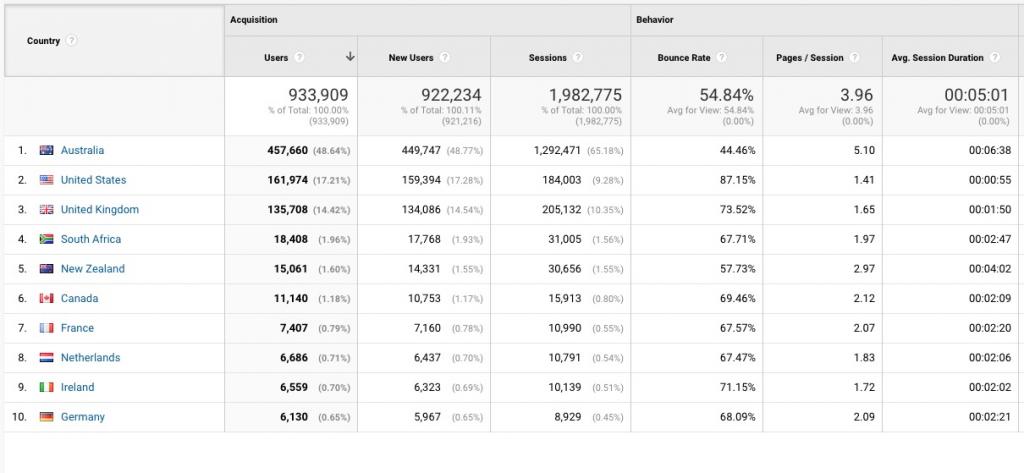Screen dimensions: 1024x473
Task: Click the help icon beside Bounce Rate
Action: pos(722,58)
